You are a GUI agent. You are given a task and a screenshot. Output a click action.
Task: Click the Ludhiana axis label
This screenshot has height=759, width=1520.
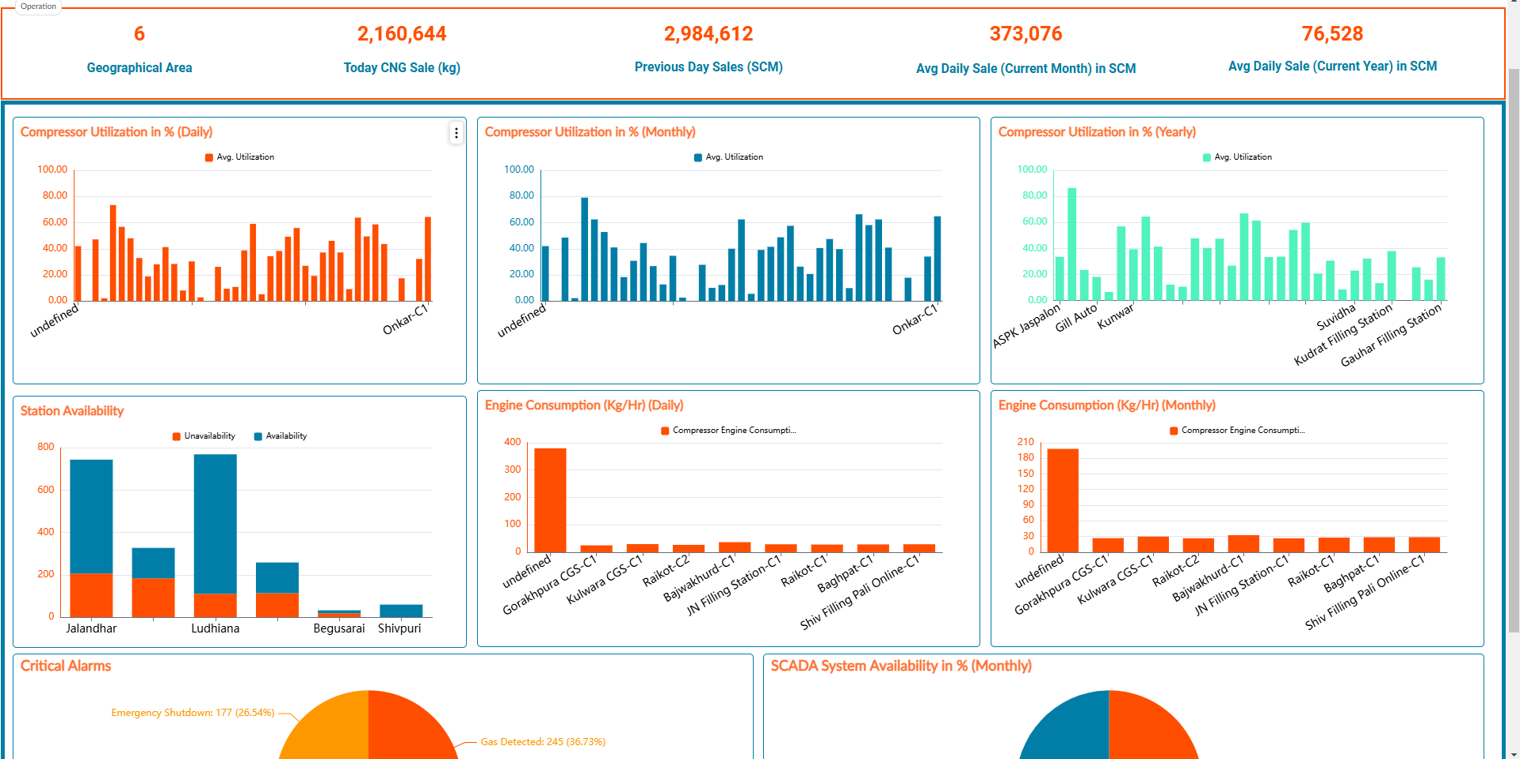215,629
